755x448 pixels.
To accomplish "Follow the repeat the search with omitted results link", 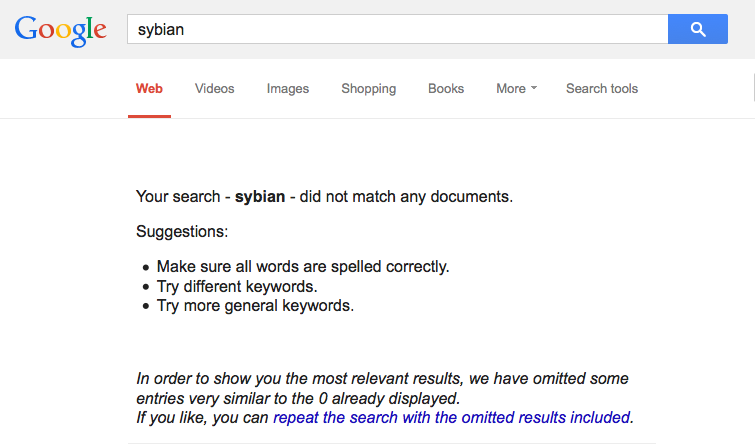I will (452, 417).
